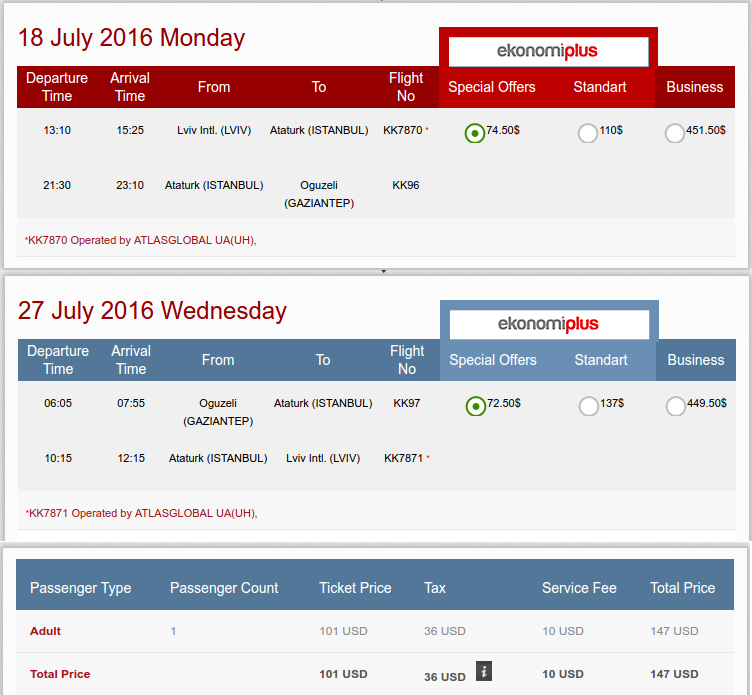This screenshot has width=752, height=695.
Task: Choose the 449.50$ Business return fare
Action: (675, 406)
